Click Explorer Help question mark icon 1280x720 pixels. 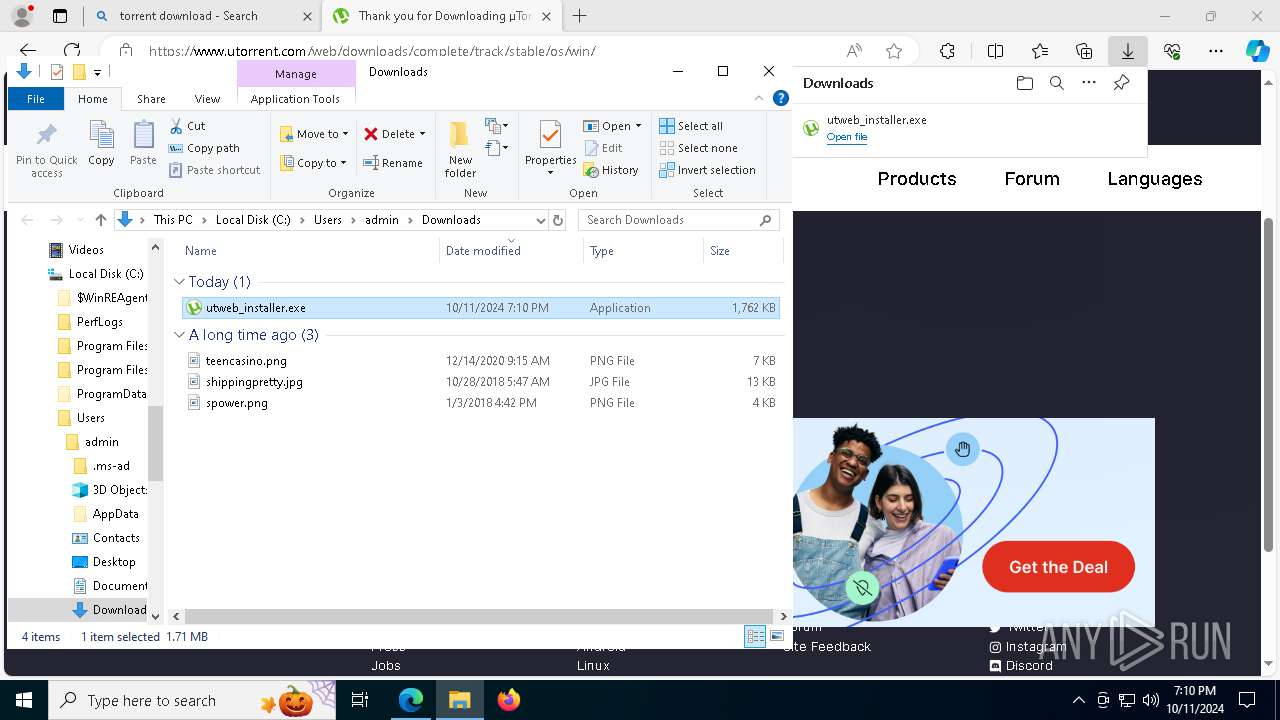(781, 98)
